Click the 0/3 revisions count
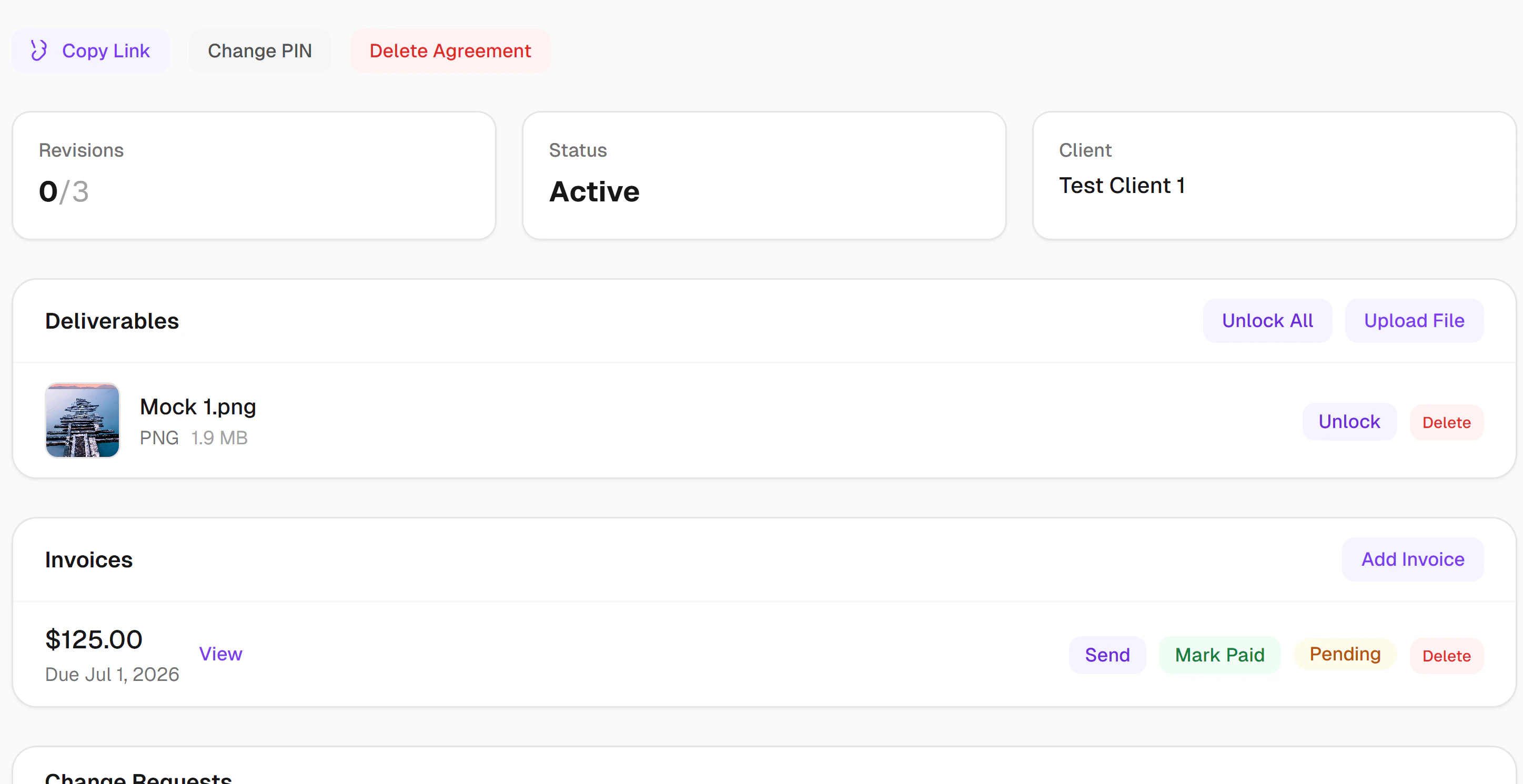 (64, 191)
